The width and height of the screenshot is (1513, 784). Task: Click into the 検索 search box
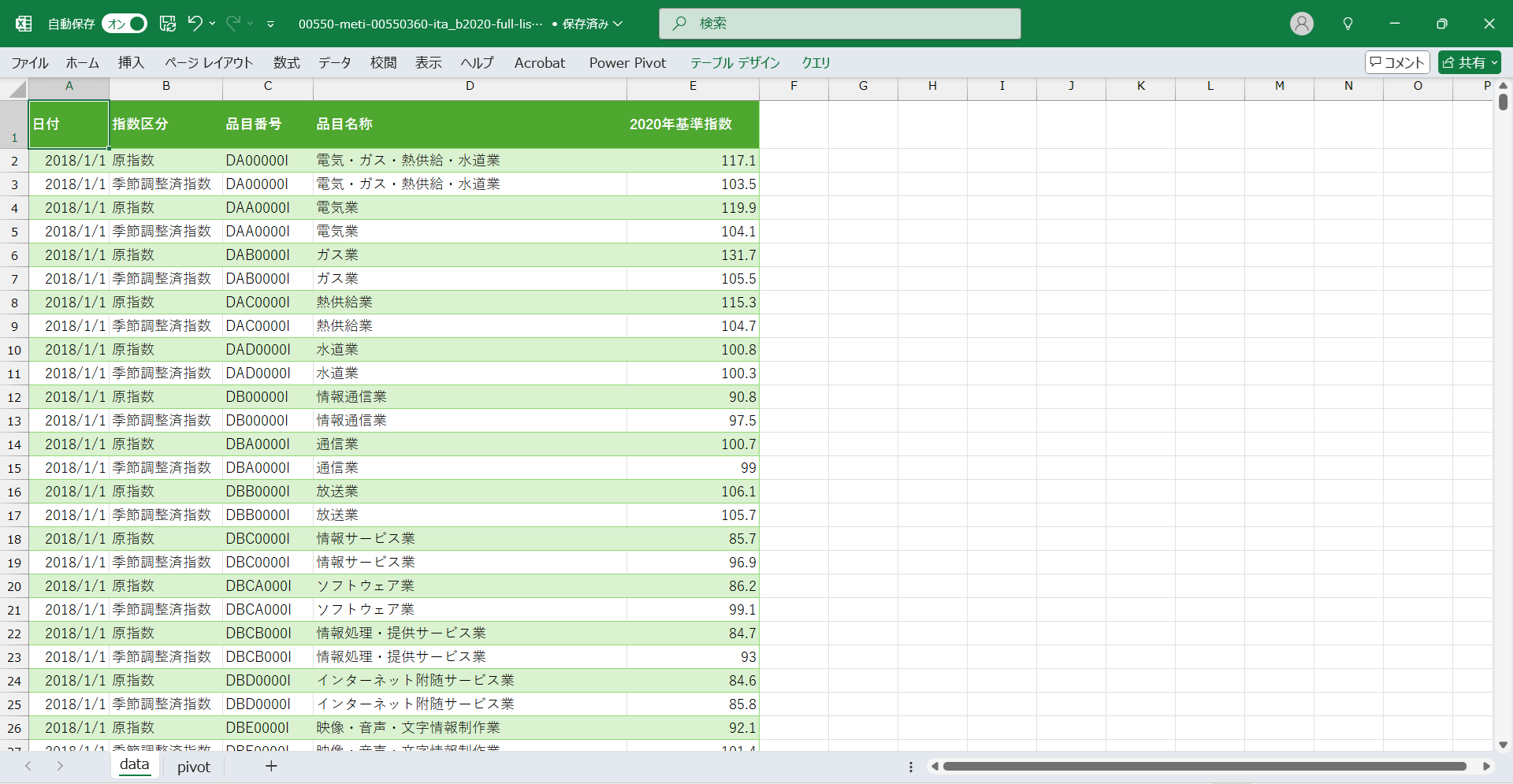coord(839,24)
